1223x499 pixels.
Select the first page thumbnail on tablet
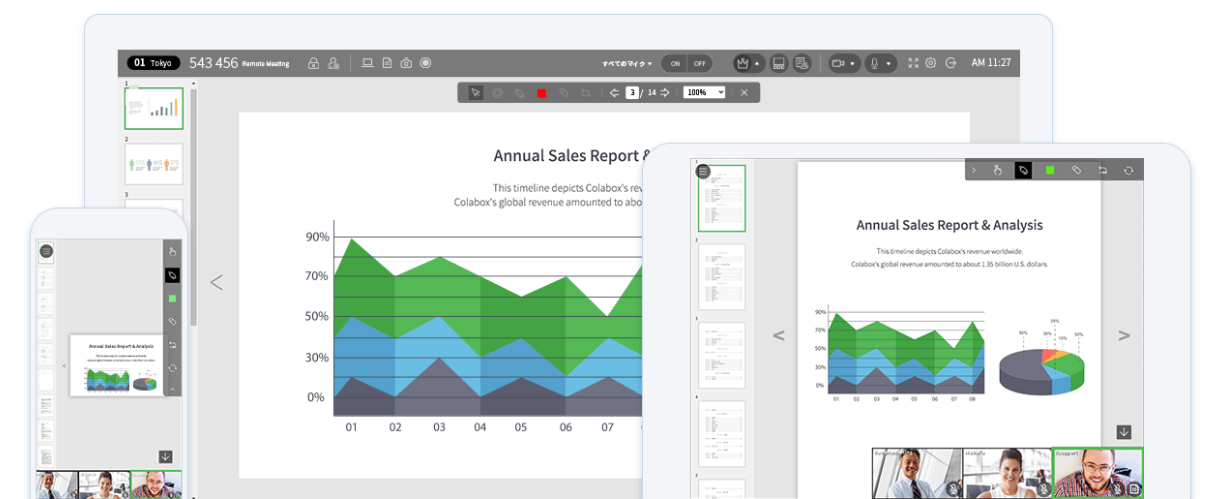tap(722, 199)
